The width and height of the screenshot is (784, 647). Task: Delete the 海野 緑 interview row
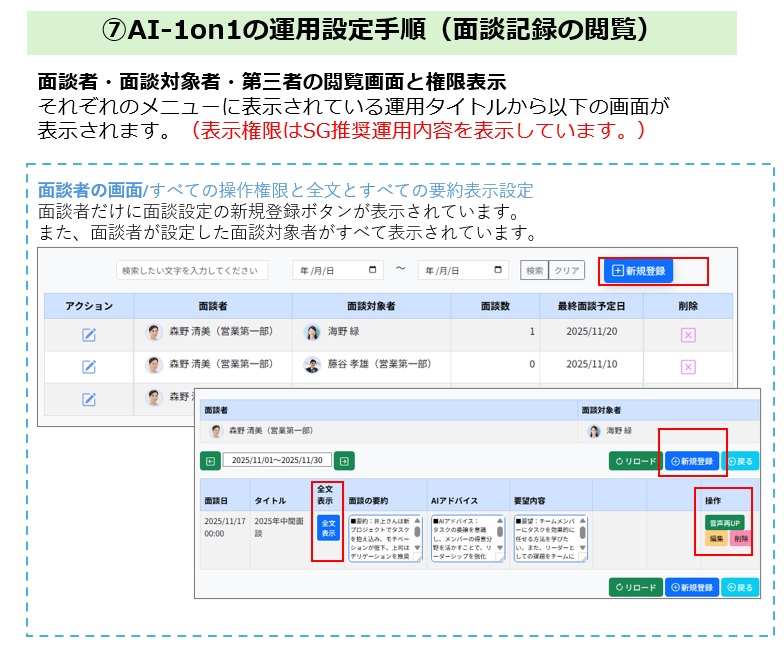tap(687, 334)
